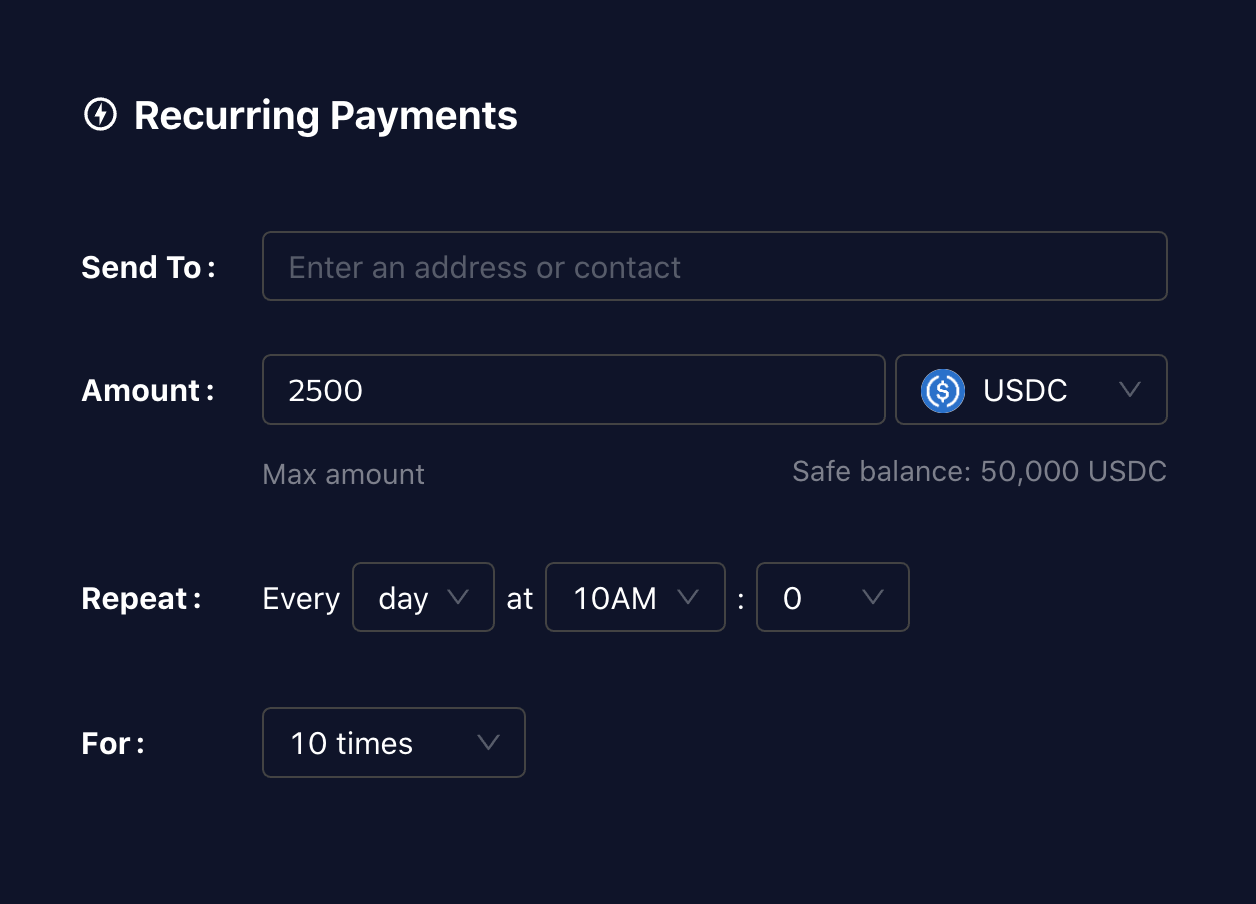This screenshot has width=1256, height=904.
Task: Click the lightning bolt Recurring Payments icon
Action: tap(100, 115)
